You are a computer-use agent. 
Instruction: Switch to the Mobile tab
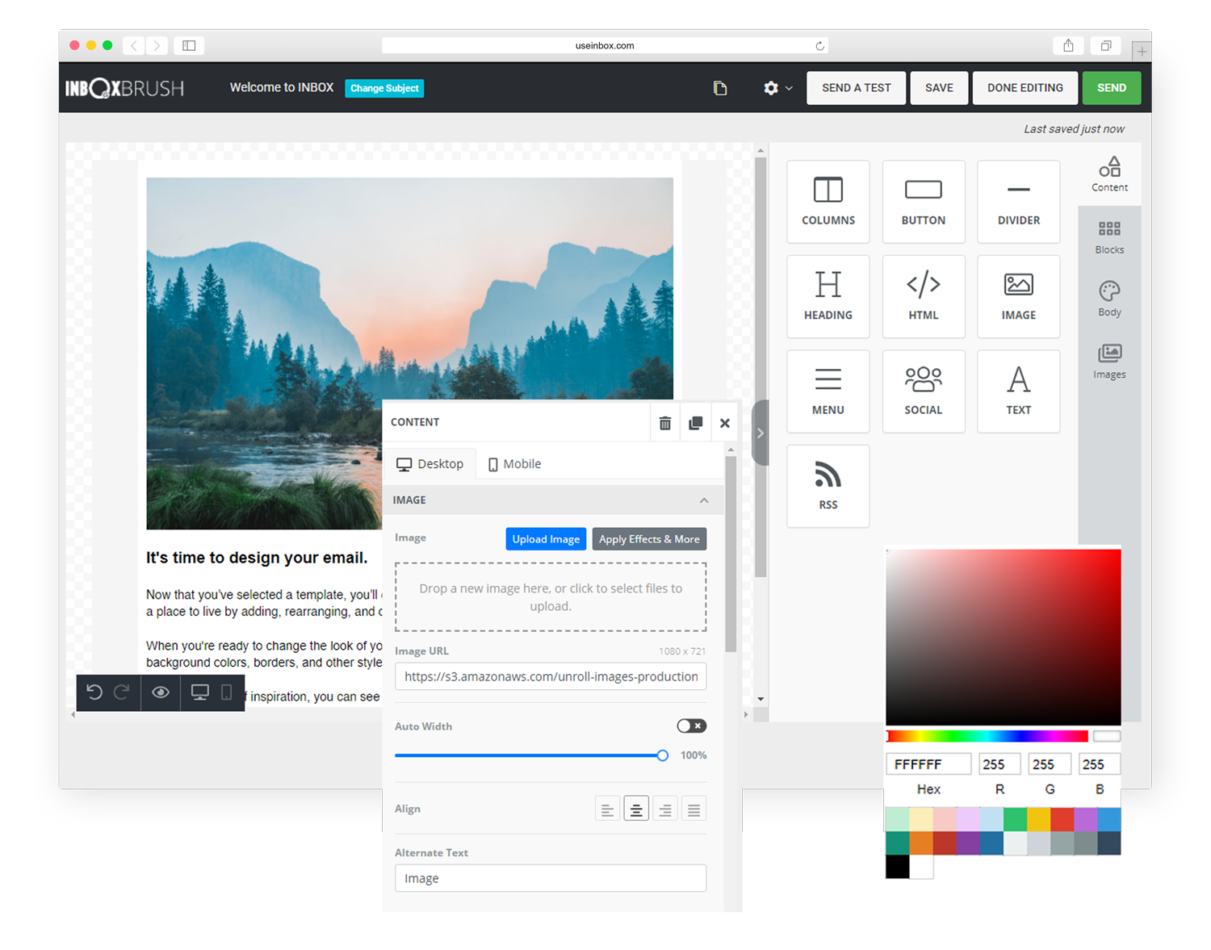pos(513,463)
